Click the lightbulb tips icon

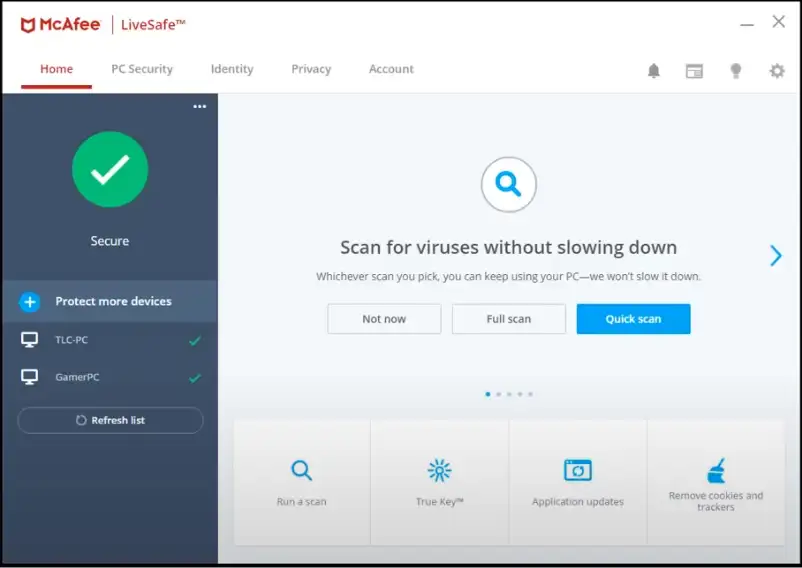(x=736, y=71)
